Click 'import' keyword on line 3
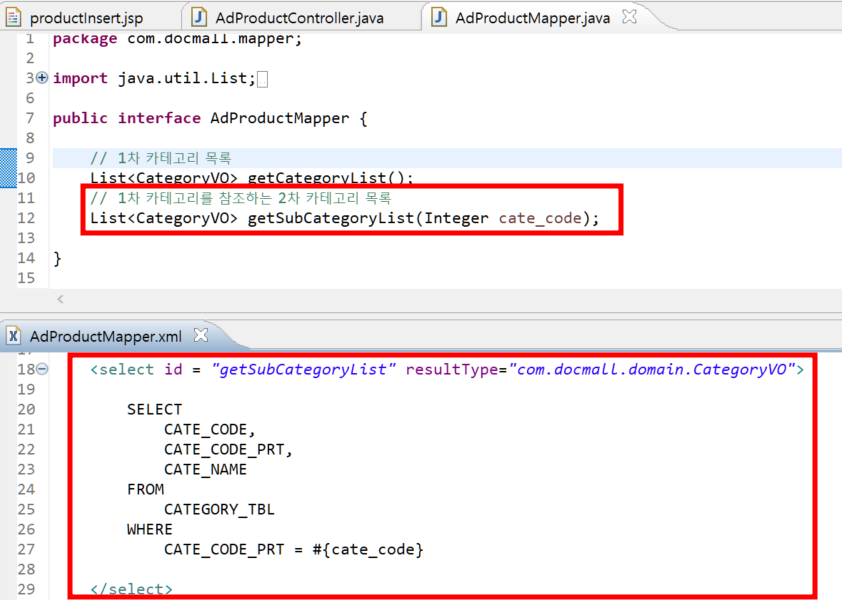The height and width of the screenshot is (600, 842). [x=80, y=78]
